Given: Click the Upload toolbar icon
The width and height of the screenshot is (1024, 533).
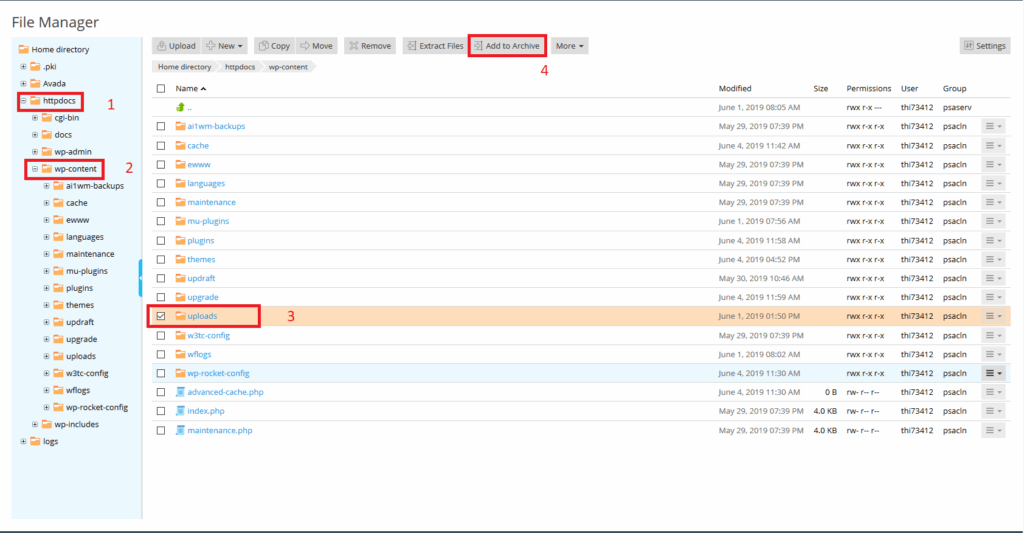Looking at the screenshot, I should 161,46.
